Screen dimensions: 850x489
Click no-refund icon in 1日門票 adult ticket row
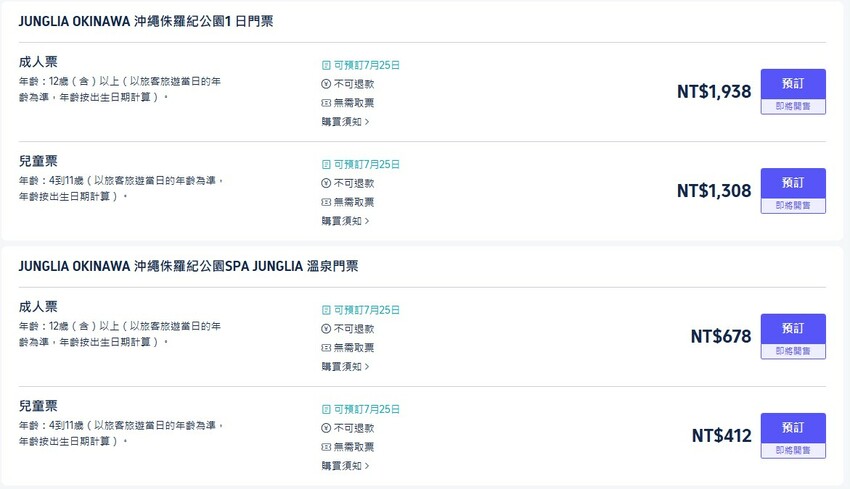(326, 84)
